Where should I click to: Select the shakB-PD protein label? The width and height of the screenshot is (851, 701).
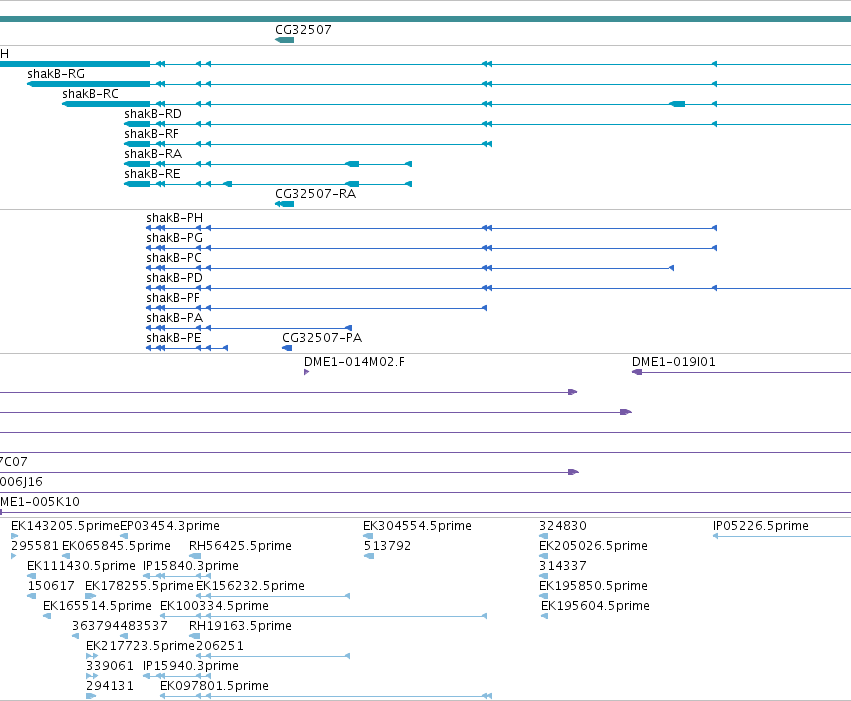tap(174, 278)
